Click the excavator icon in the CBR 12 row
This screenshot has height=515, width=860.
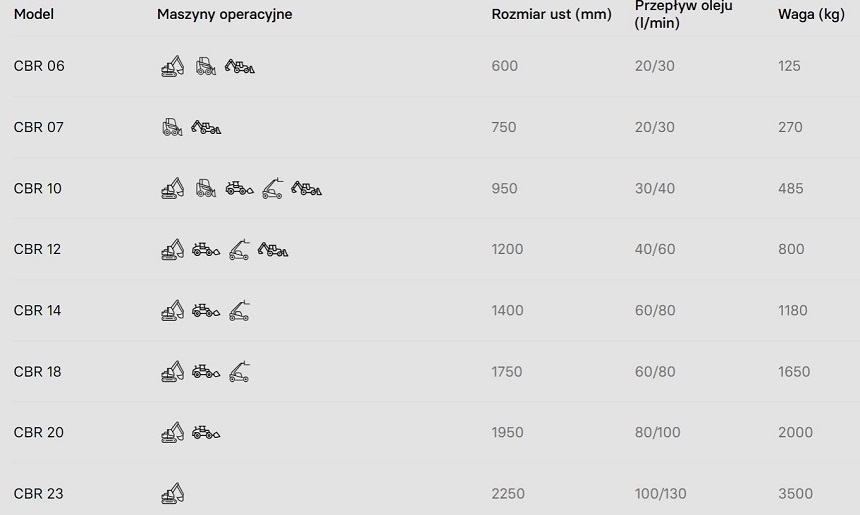point(172,249)
